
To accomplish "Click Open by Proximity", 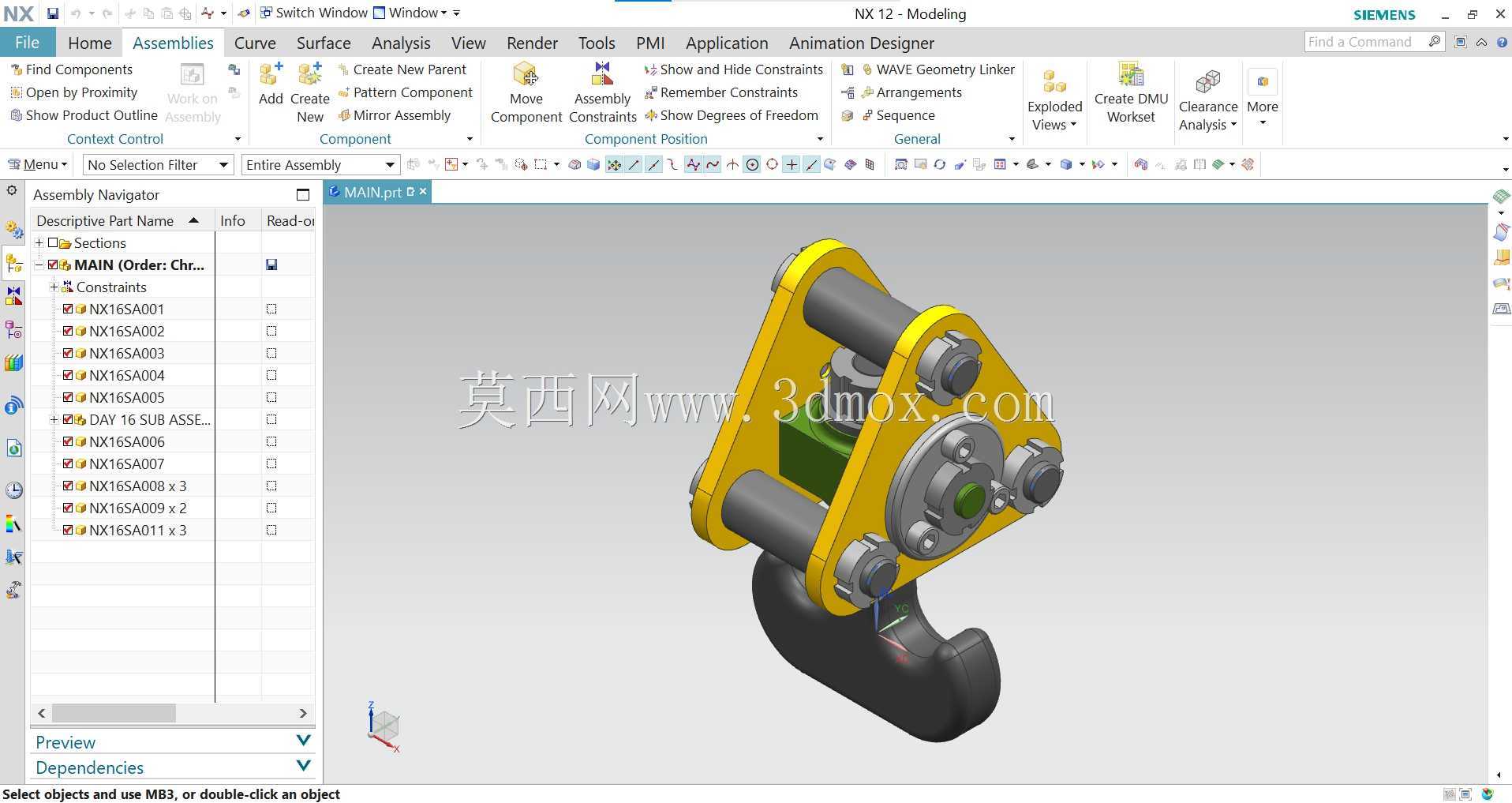I will point(73,92).
